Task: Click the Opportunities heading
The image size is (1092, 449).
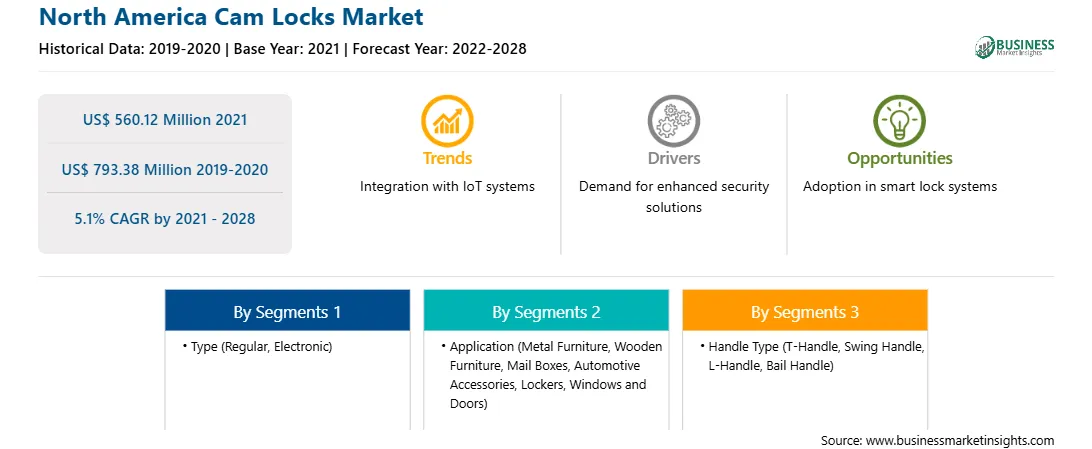Action: [899, 159]
